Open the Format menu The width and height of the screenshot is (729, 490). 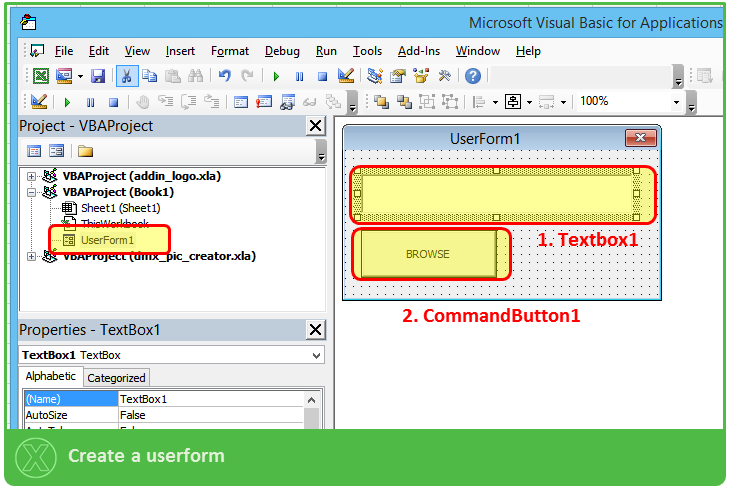pyautogui.click(x=230, y=51)
